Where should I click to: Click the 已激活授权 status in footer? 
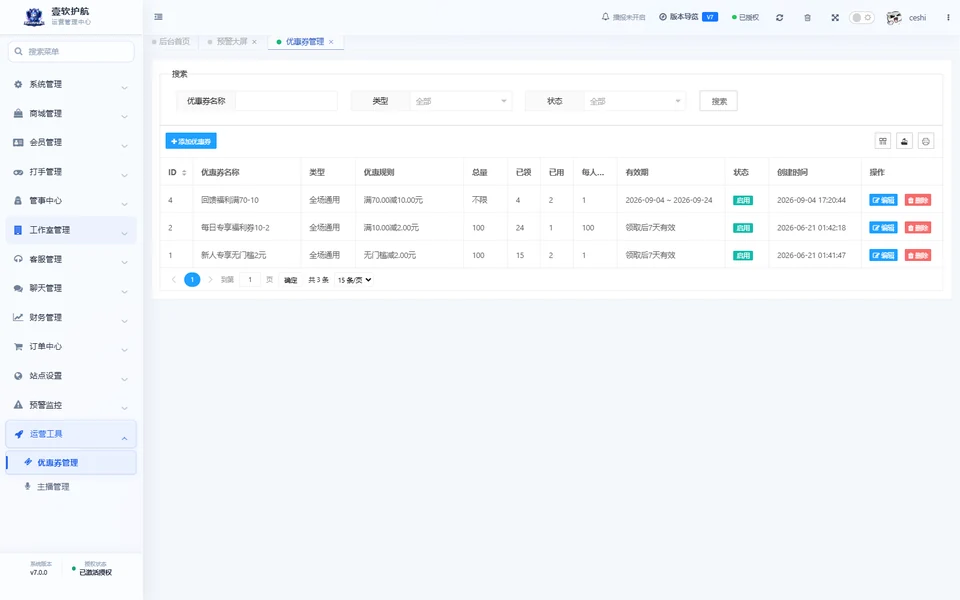(96, 572)
